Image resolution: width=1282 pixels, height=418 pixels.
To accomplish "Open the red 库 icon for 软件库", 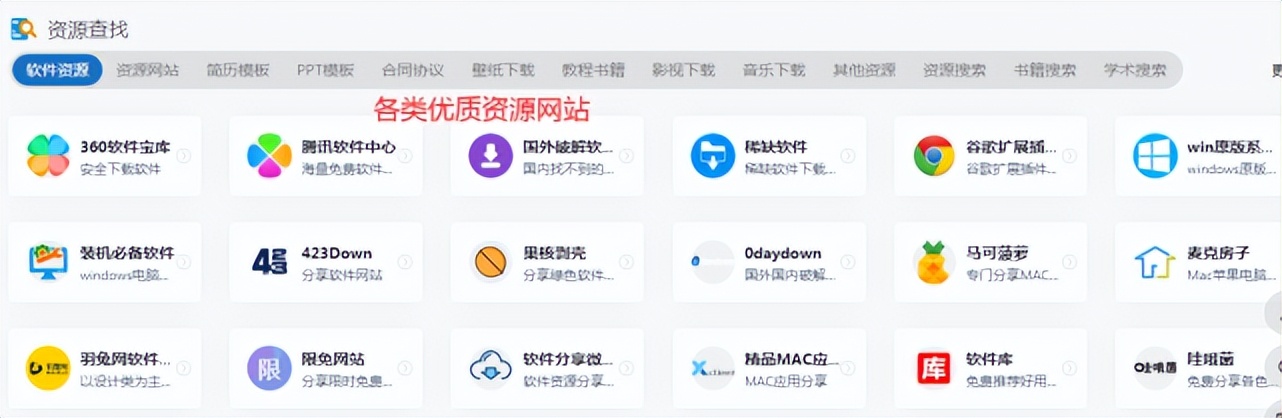I will tap(934, 368).
